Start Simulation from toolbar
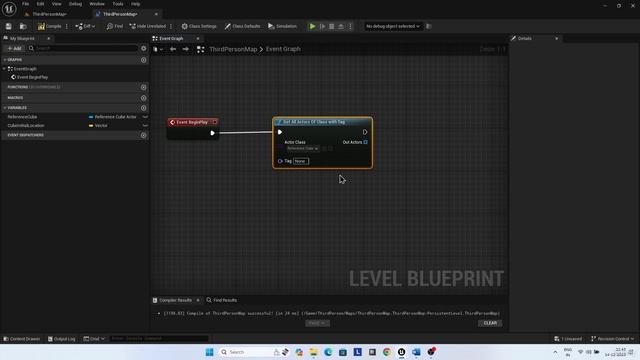 click(282, 26)
